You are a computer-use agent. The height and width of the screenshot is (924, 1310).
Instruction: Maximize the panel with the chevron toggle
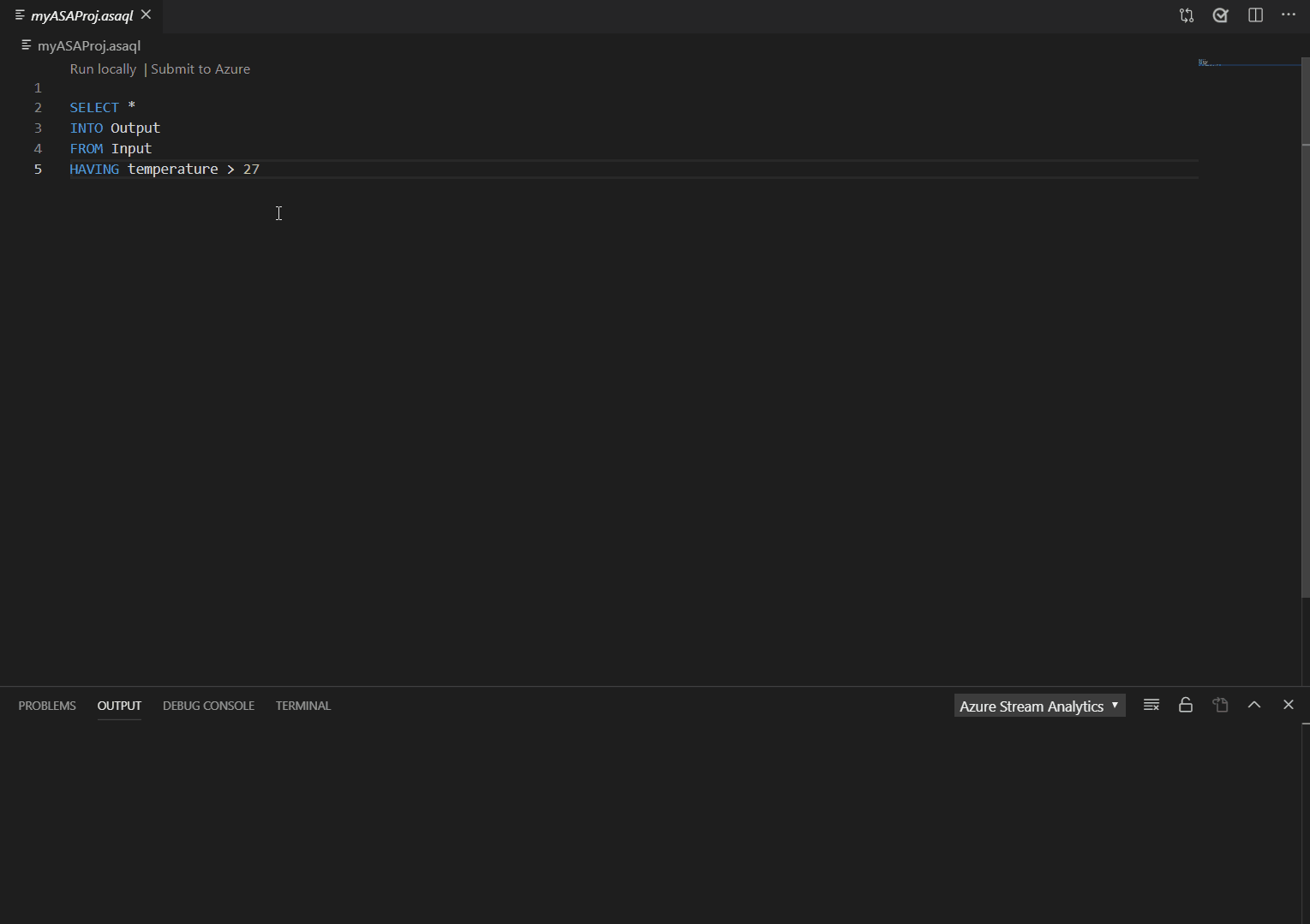pos(1254,705)
